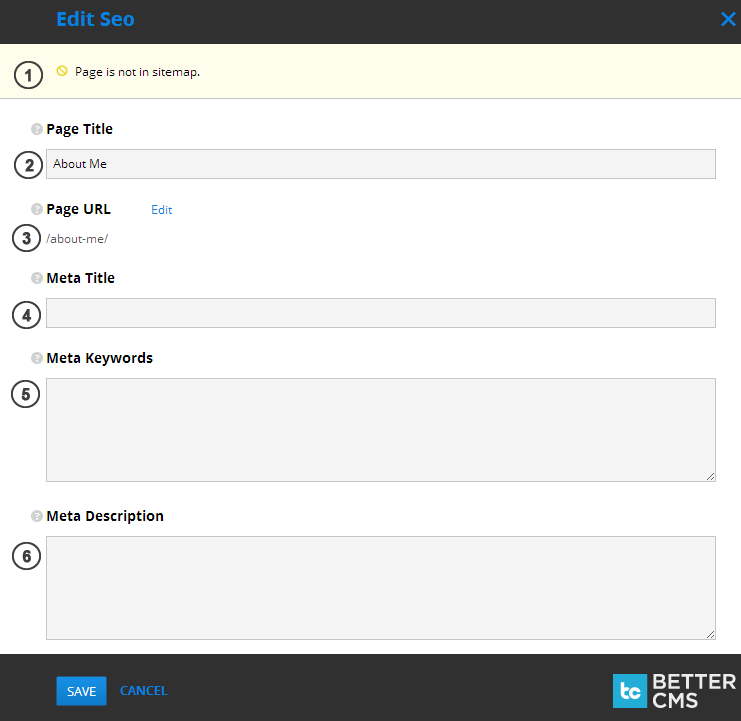
Task: Click the help icon beside Page Title
Action: pos(37,129)
